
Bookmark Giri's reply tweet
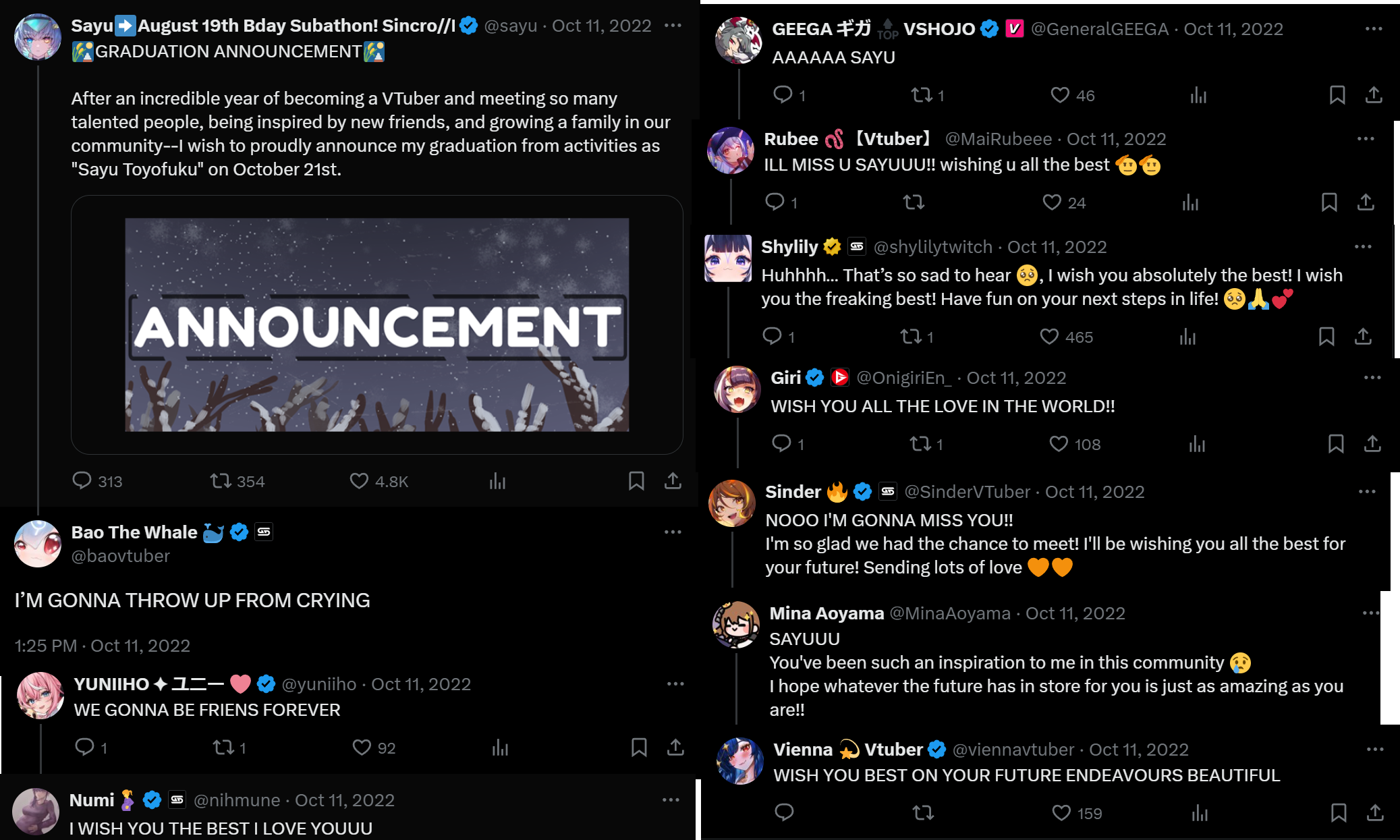1336,444
